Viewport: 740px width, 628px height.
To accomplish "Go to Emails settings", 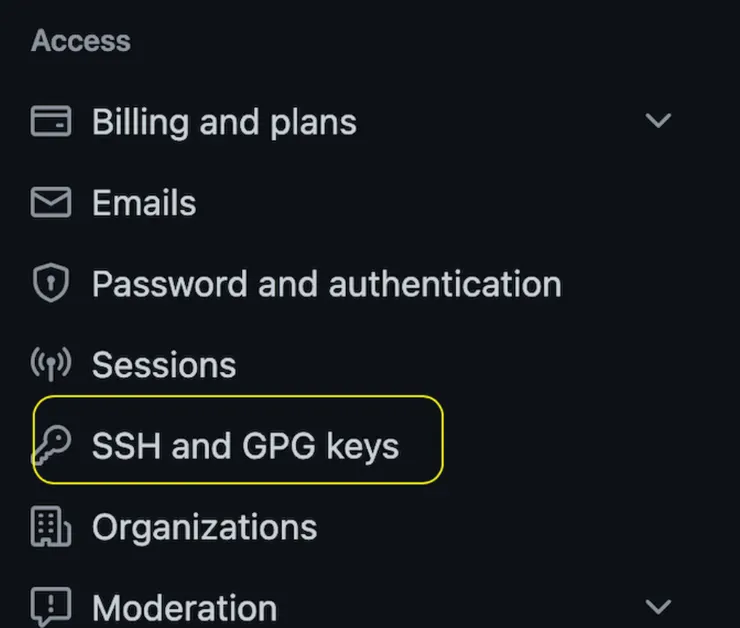I will coord(144,203).
